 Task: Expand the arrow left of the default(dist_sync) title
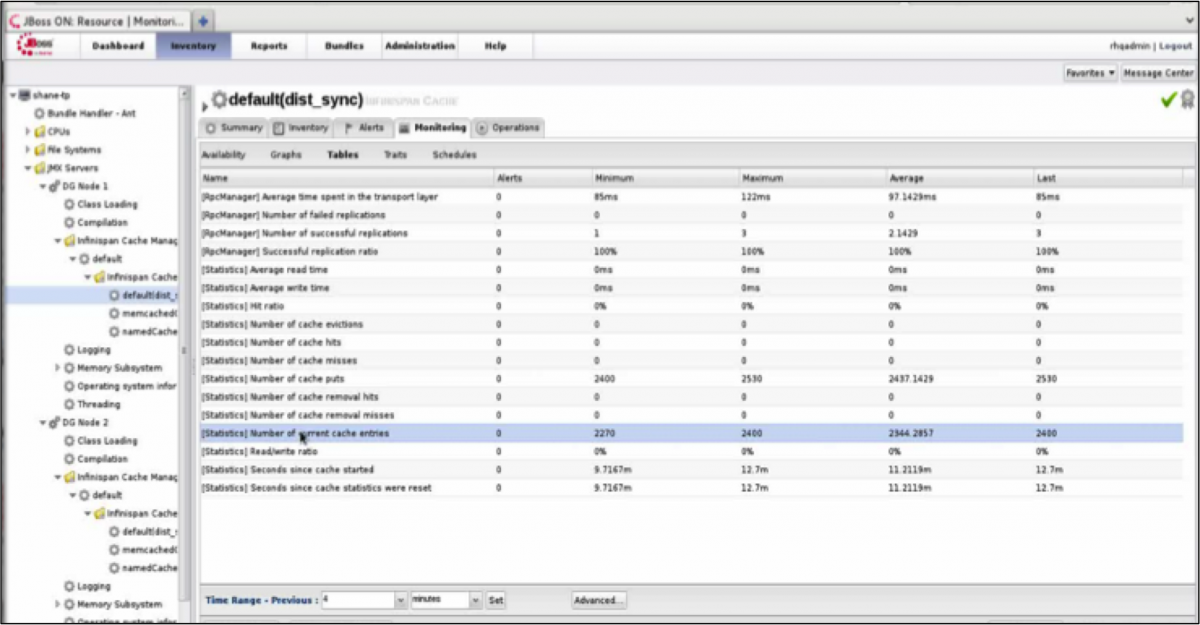[205, 105]
